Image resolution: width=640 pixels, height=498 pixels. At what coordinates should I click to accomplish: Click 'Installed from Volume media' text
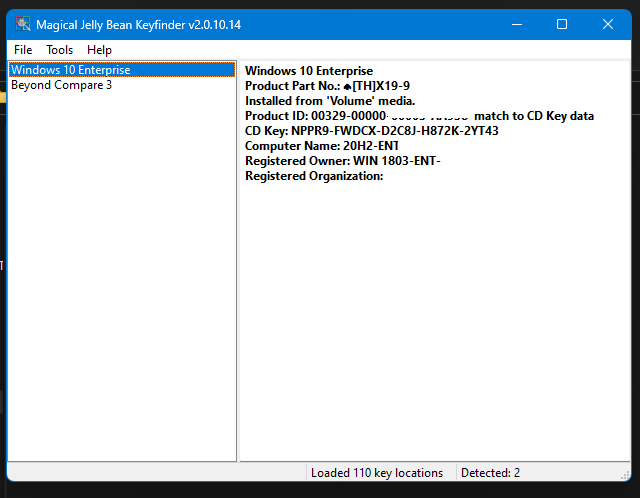click(330, 101)
